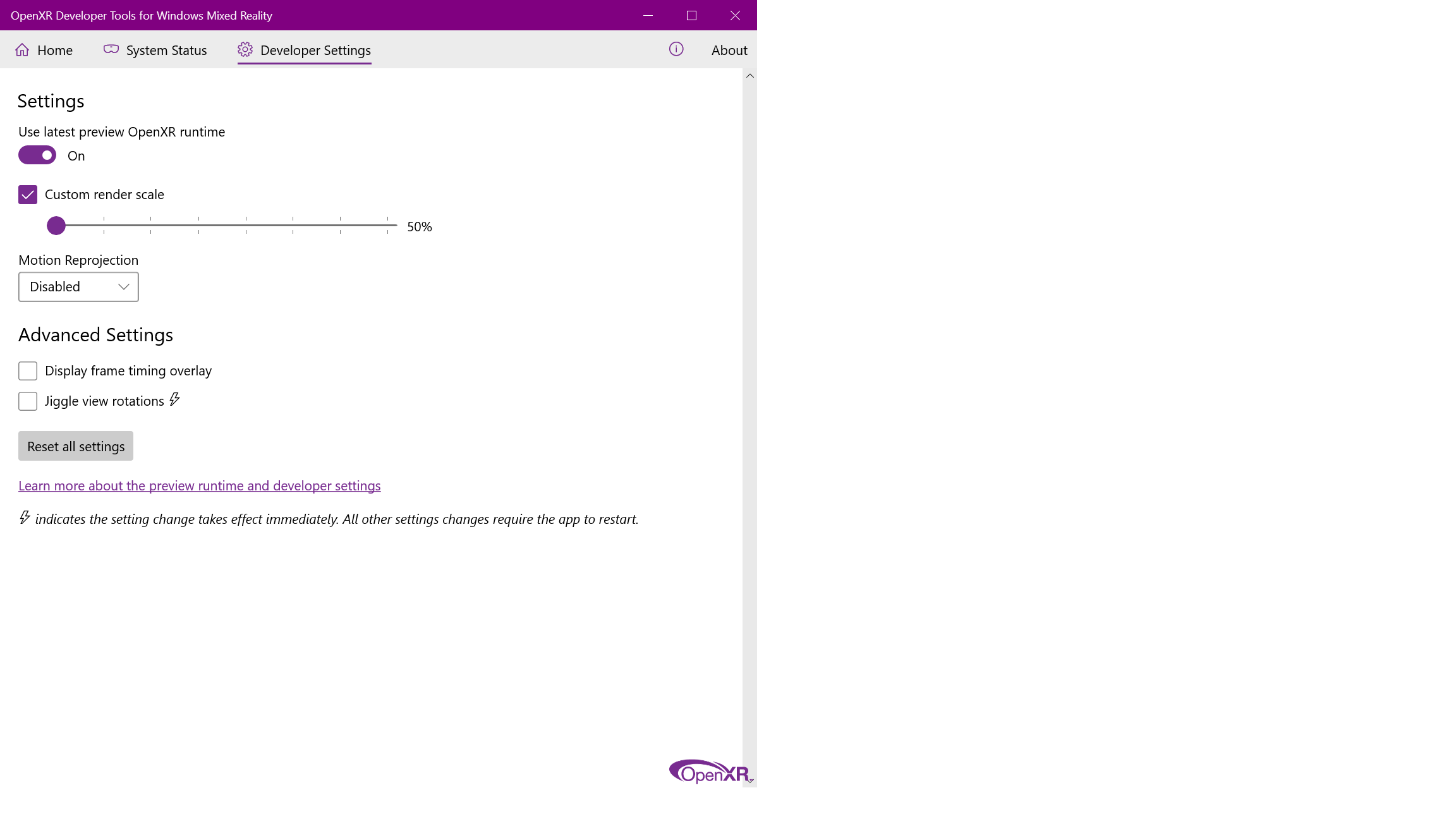Image resolution: width=1456 pixels, height=819 pixels.
Task: Open the About tab
Action: 729,51
